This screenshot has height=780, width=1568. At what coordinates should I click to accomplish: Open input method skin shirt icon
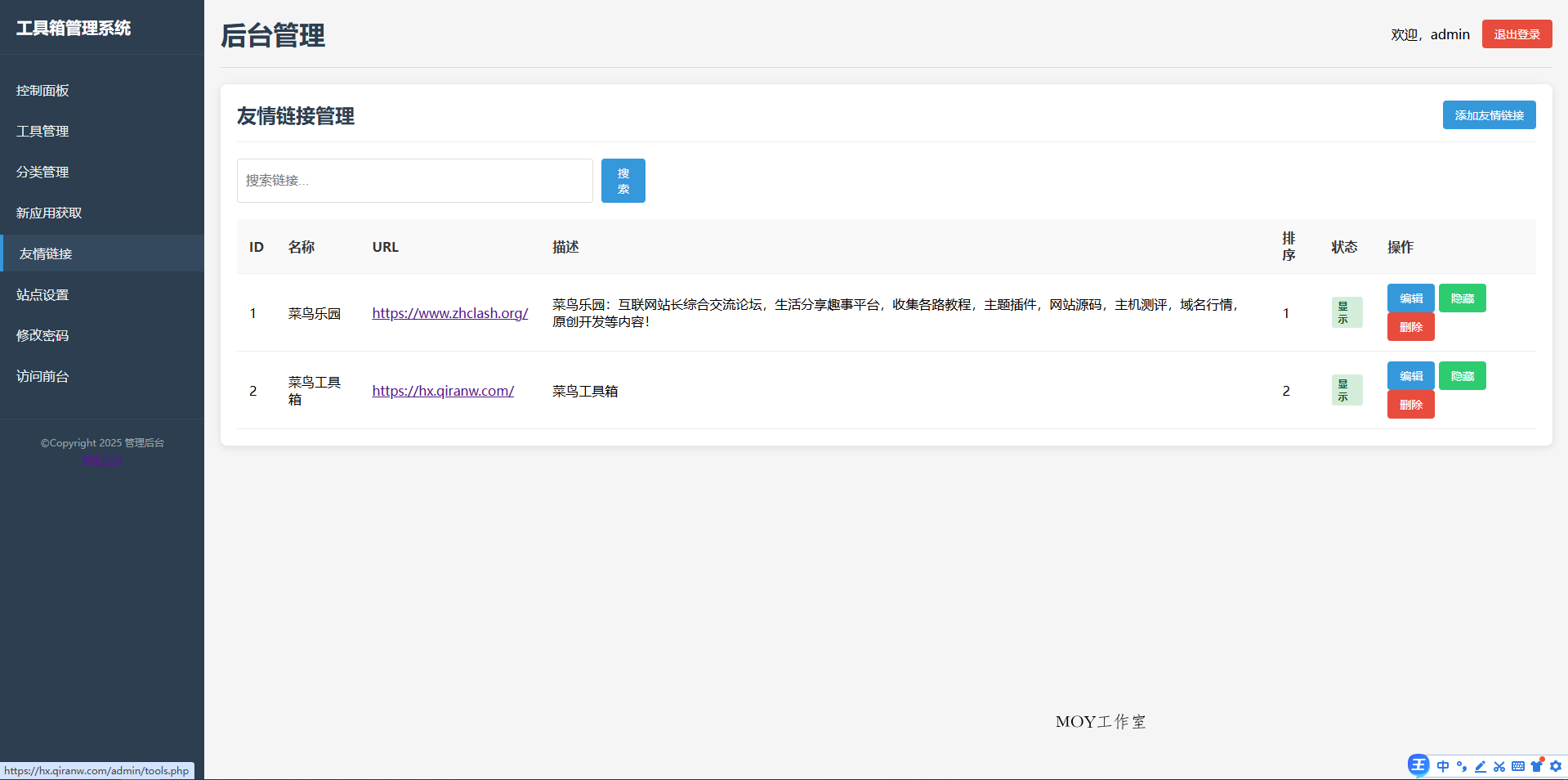tap(1539, 765)
